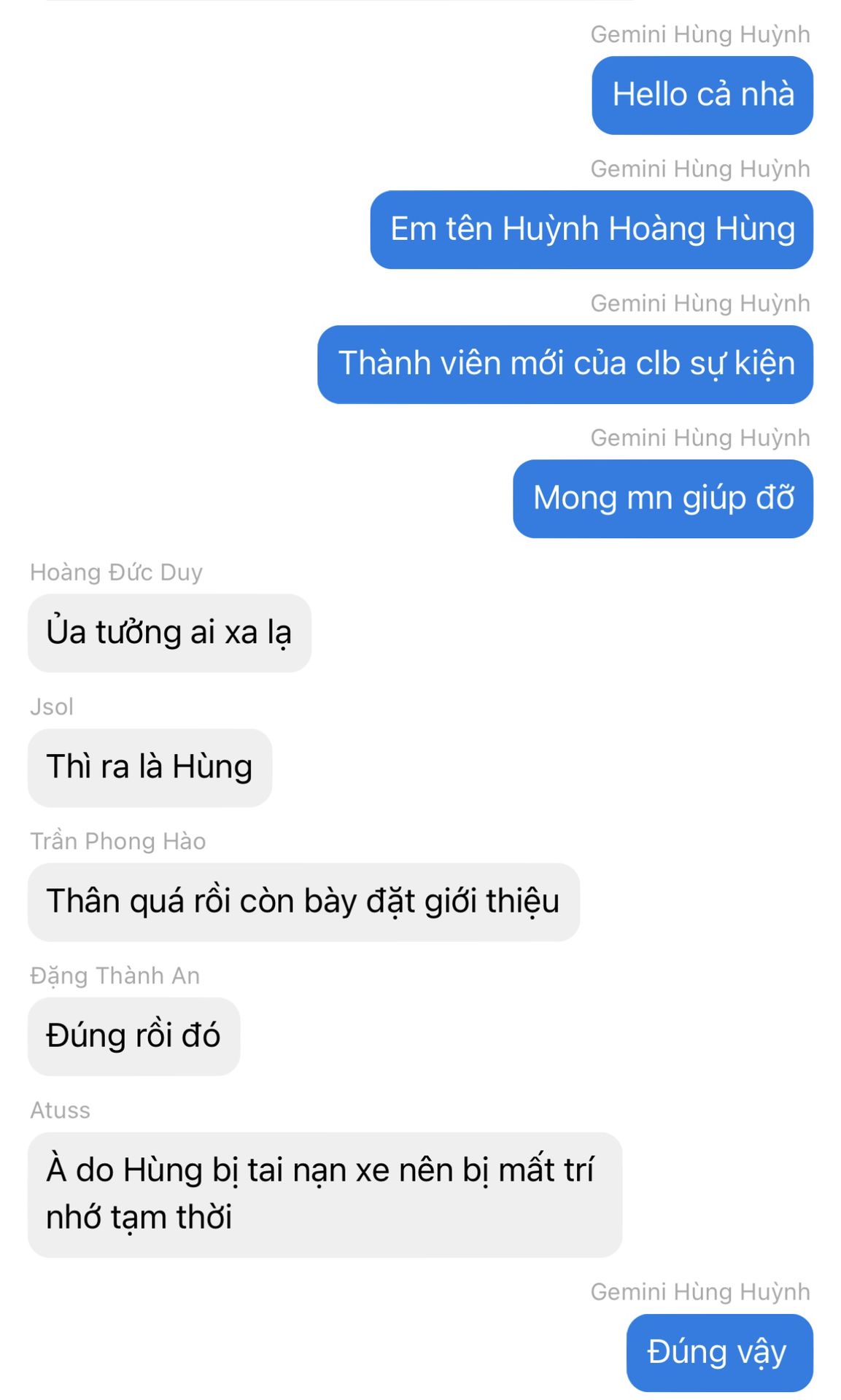Tap Gemini Hùng Huỳnh label above 'Thành viên mới' message

[x=700, y=303]
